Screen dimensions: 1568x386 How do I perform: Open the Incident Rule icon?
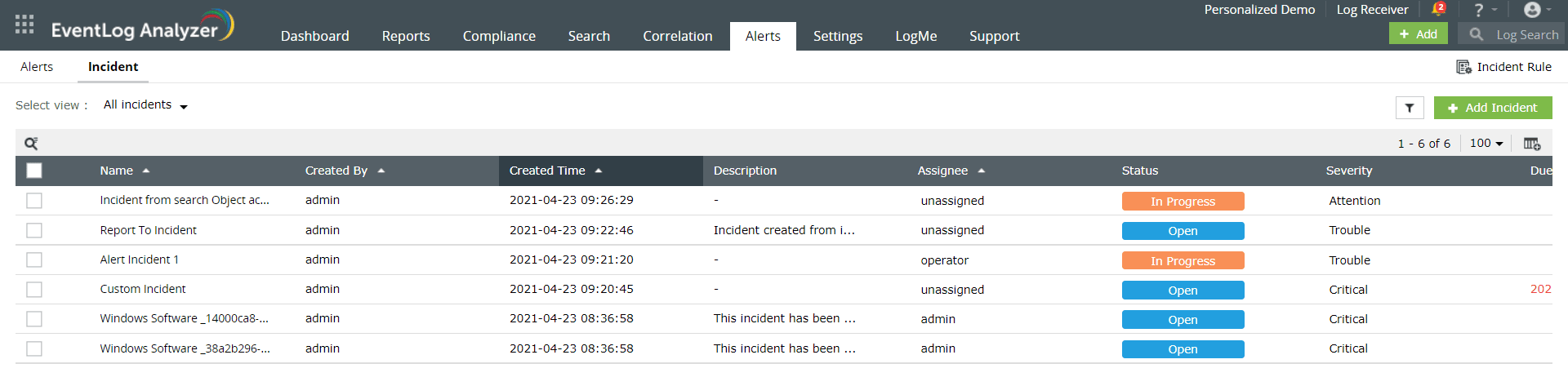click(x=1463, y=67)
